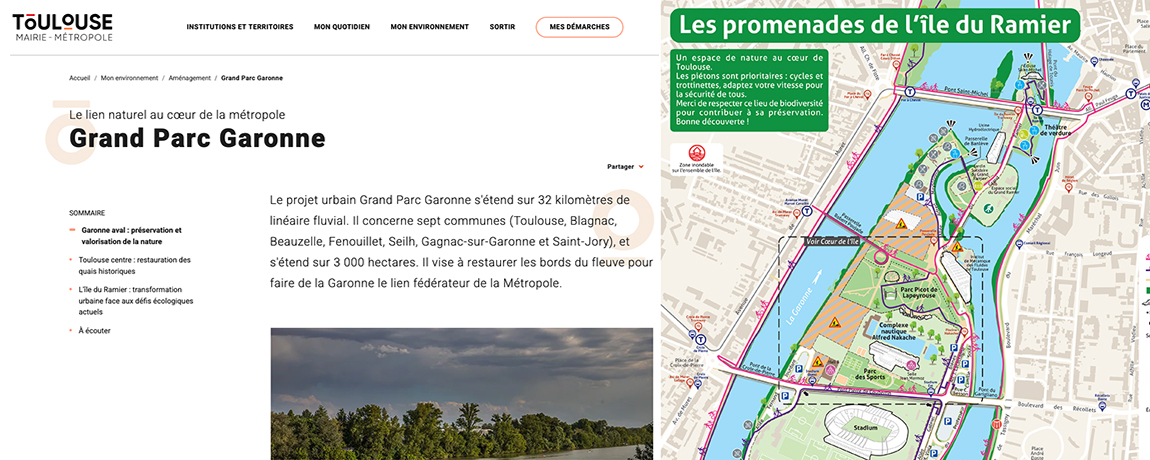Click the Voir Cœur de l'île label

(831, 241)
